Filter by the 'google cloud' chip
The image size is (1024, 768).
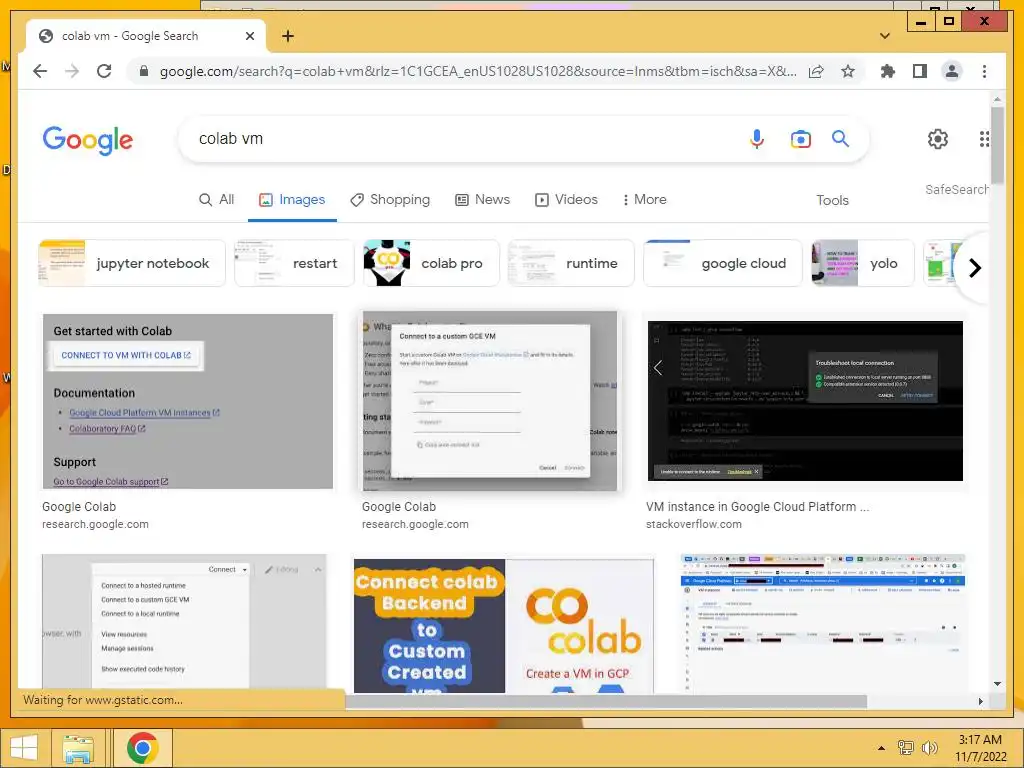(722, 263)
